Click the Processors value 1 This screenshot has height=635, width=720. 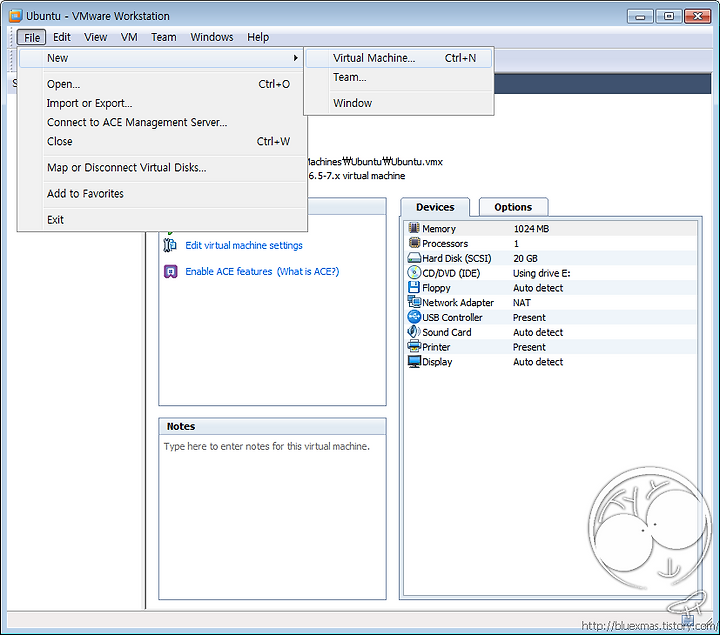(x=516, y=243)
